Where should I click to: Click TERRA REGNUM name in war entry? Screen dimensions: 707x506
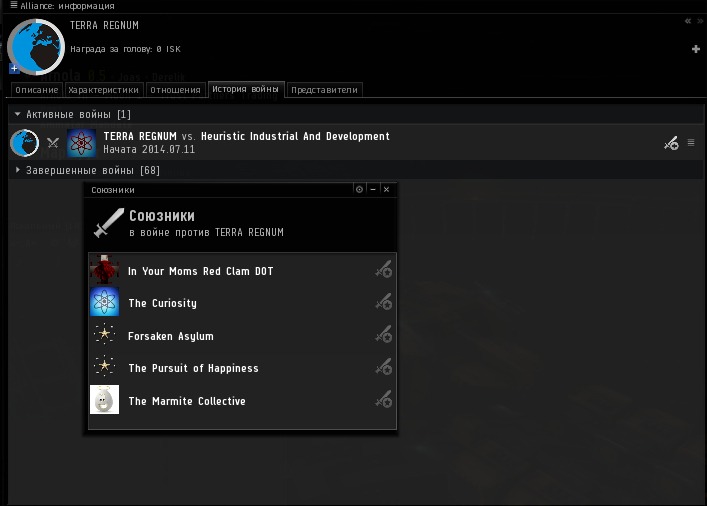tap(140, 136)
